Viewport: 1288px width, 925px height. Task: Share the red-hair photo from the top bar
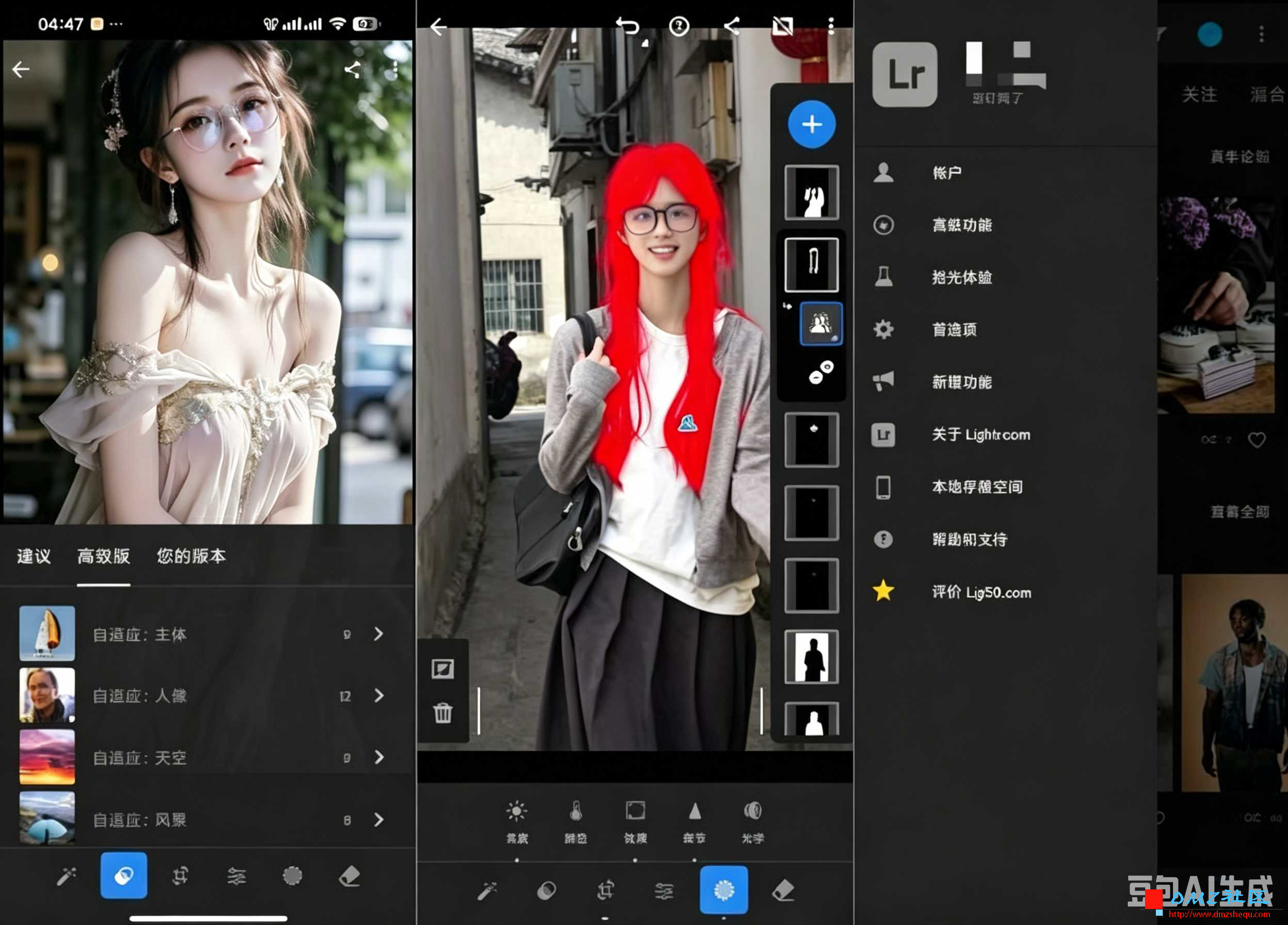click(x=732, y=26)
